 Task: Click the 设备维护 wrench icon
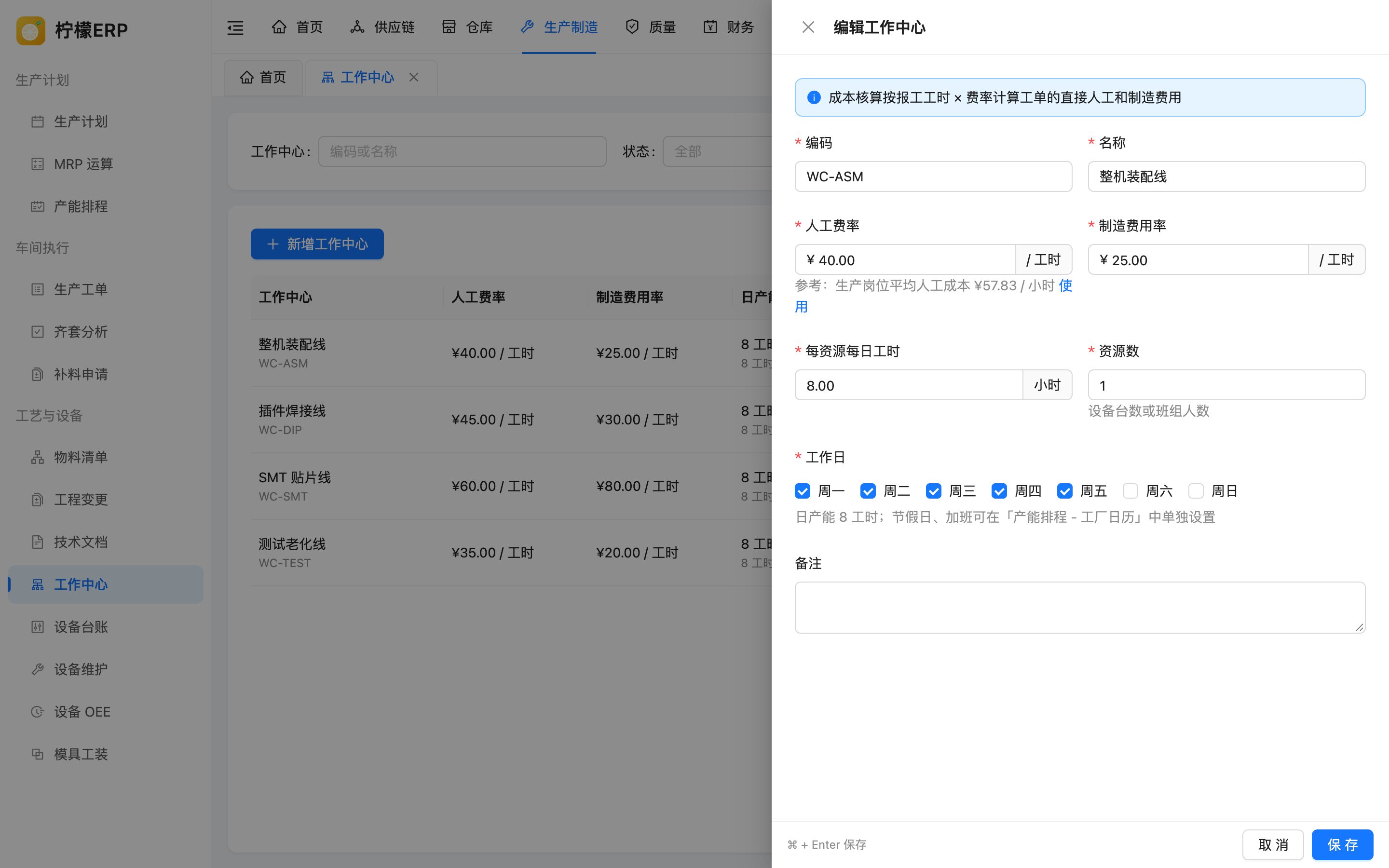pyautogui.click(x=37, y=669)
